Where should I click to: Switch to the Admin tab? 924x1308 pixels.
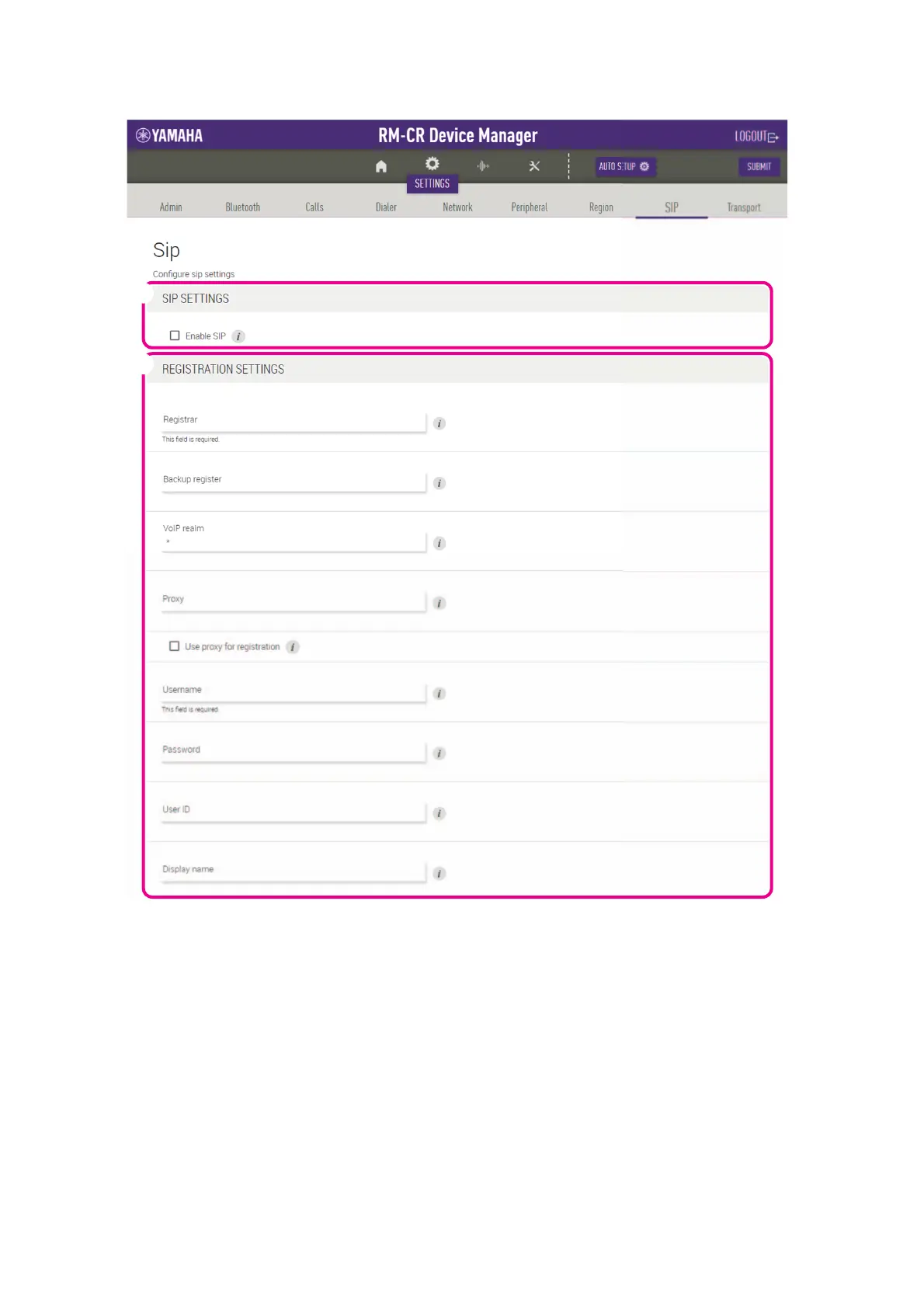171,207
